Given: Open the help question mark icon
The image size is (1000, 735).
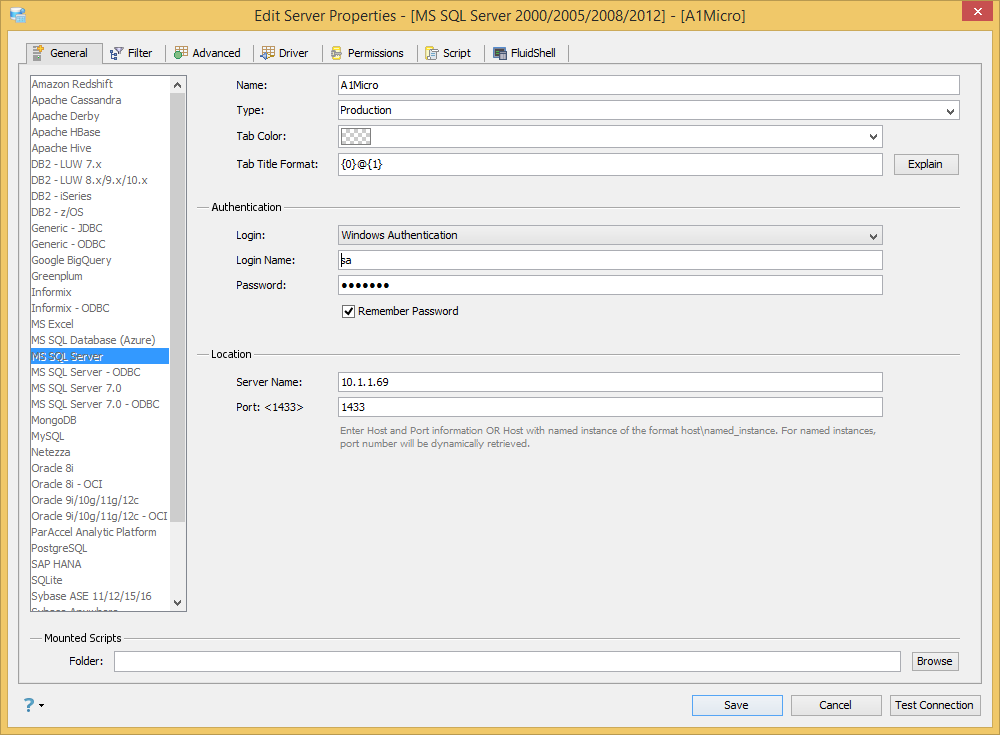Looking at the screenshot, I should tap(29, 704).
